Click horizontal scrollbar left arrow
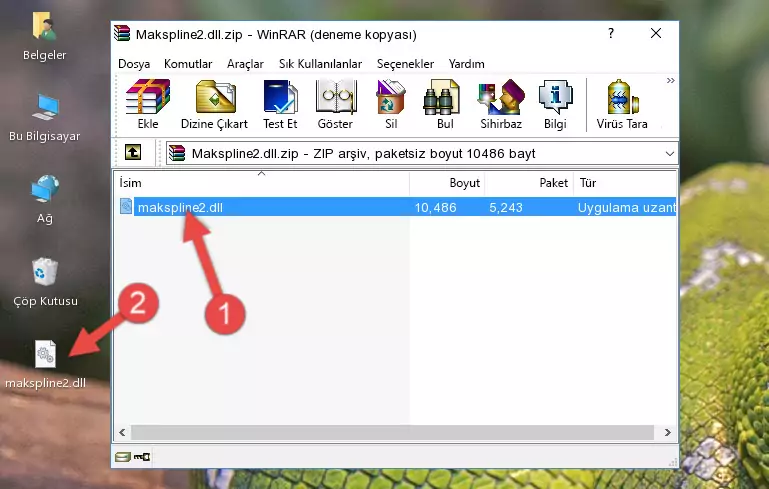This screenshot has width=769, height=489. coord(122,432)
